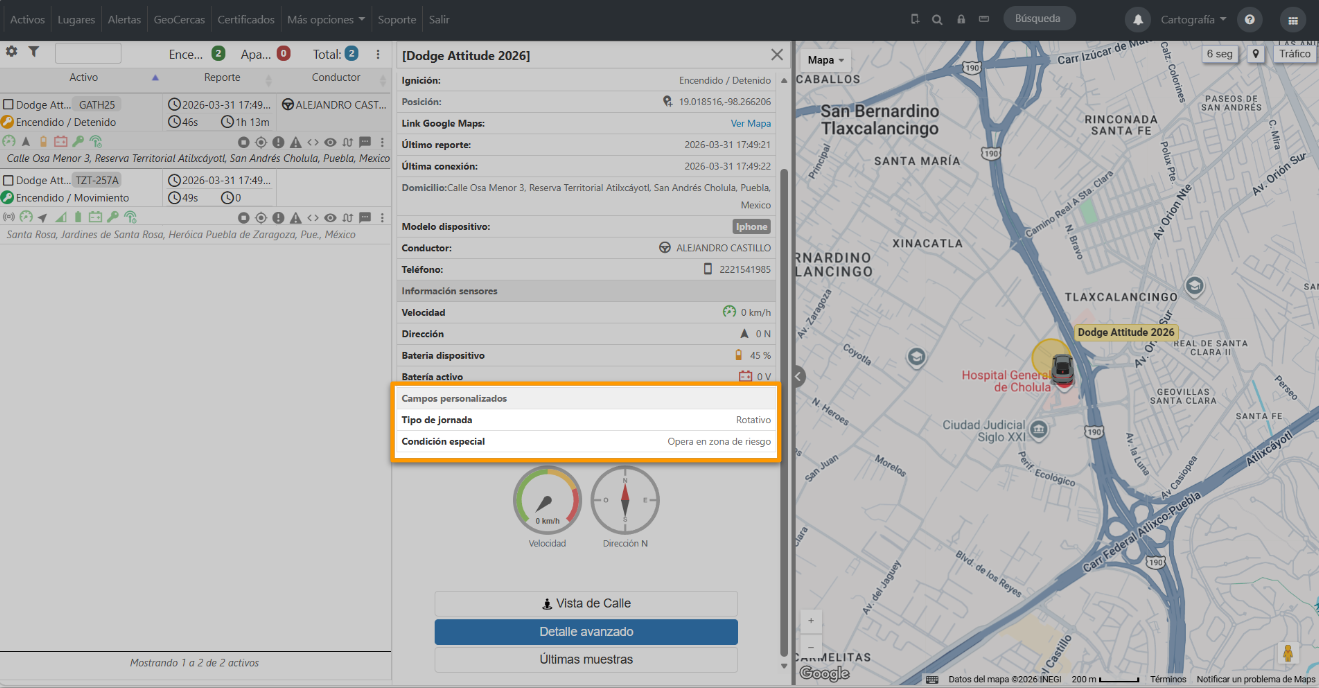Toggle the Tráfico layer on the map
Image resolution: width=1319 pixels, height=688 pixels.
point(1294,54)
